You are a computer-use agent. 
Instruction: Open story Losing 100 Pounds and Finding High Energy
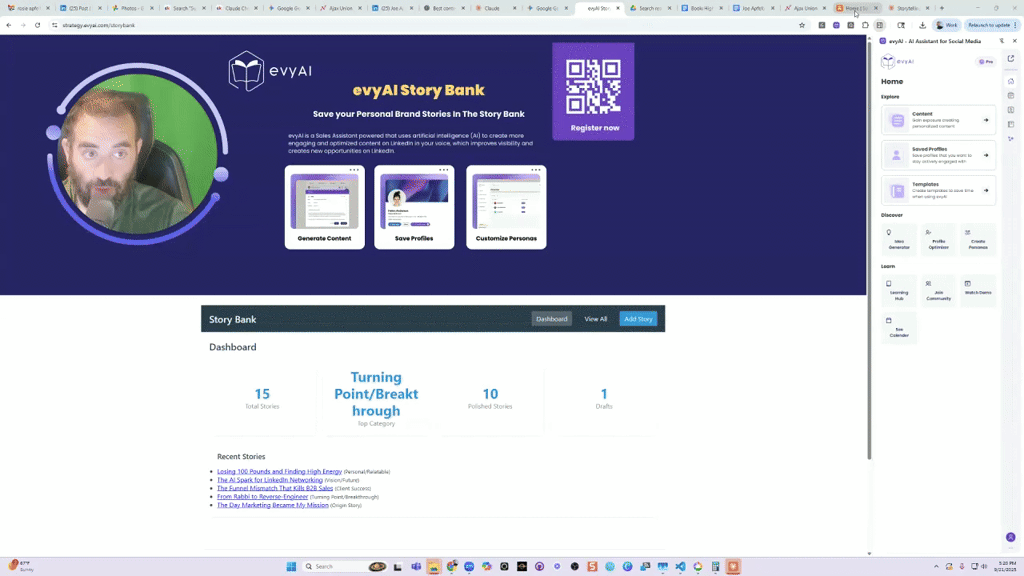(280, 472)
